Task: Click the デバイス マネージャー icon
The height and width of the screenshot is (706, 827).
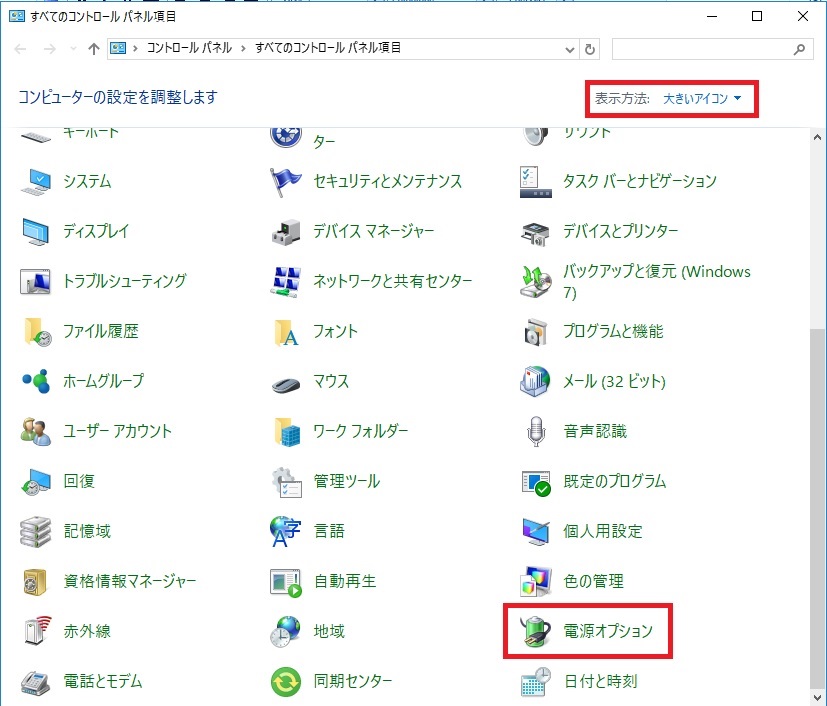Action: pos(285,232)
